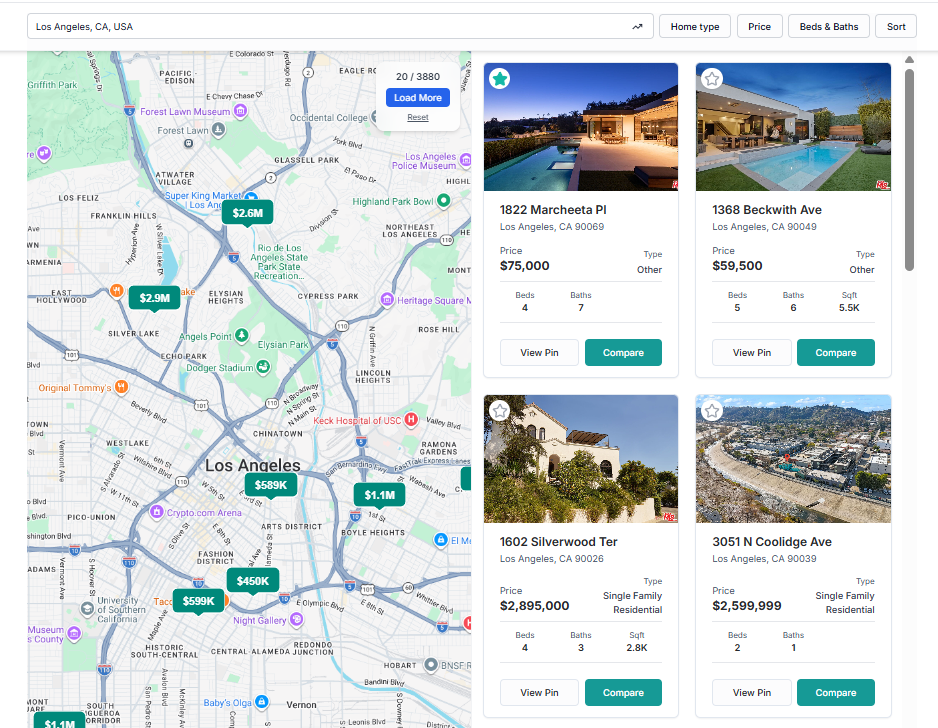Click Dodger Stadium map marker
The height and width of the screenshot is (728, 938).
(263, 367)
